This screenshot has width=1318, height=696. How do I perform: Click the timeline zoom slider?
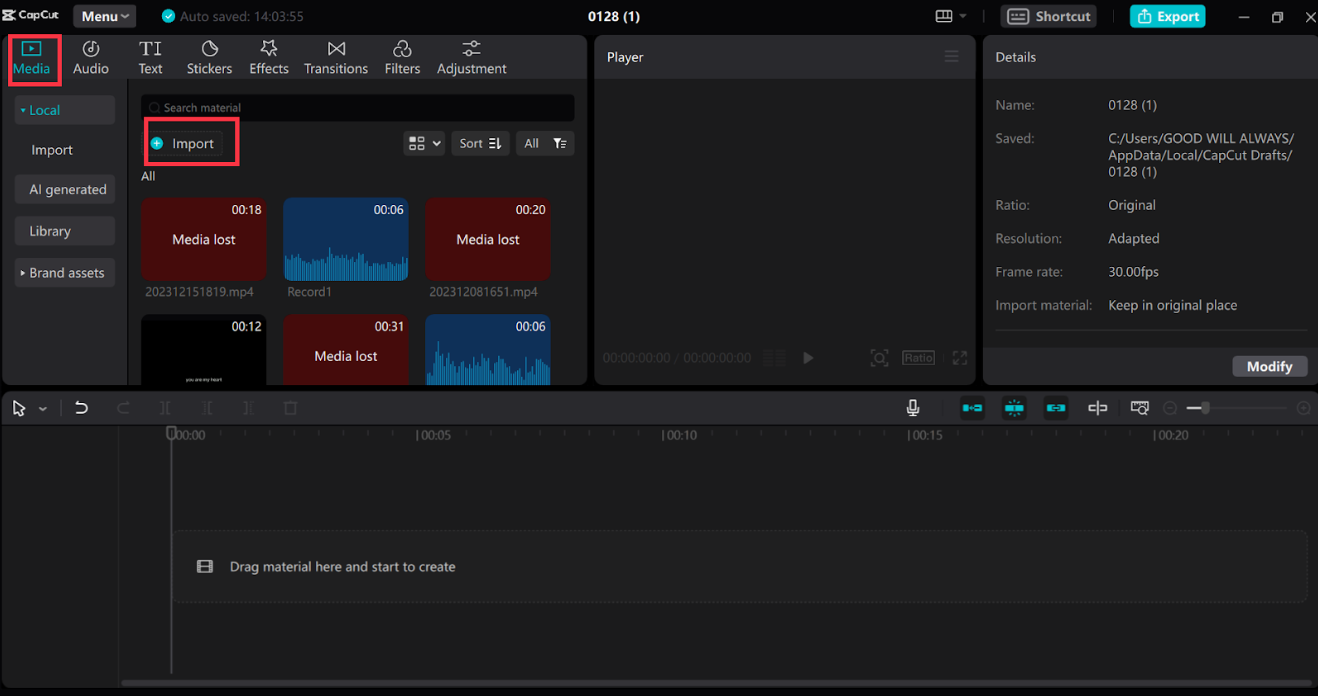(1237, 408)
